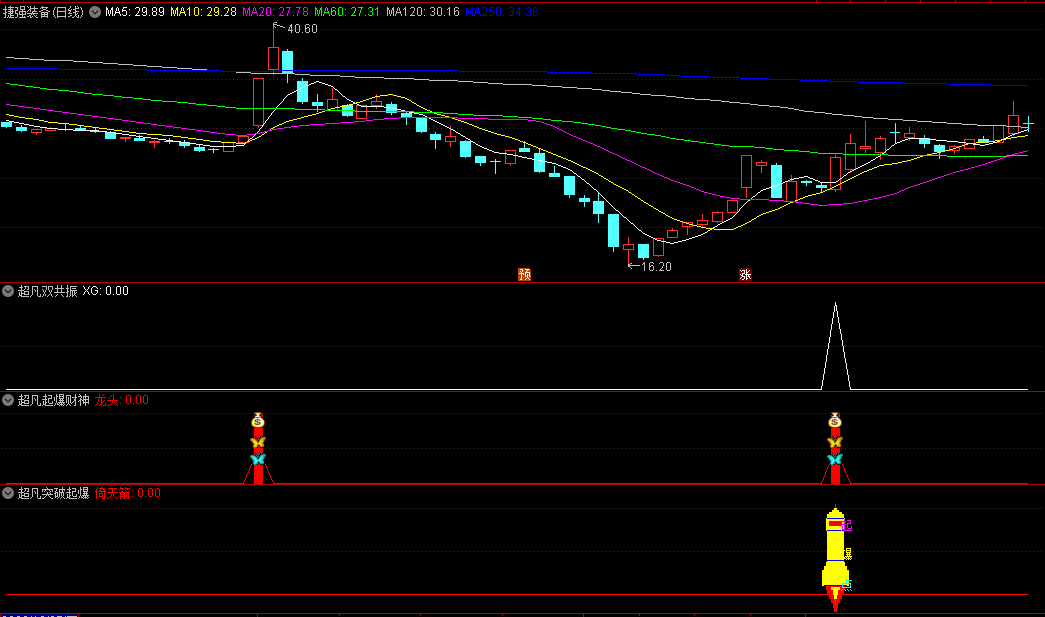1045x617 pixels.
Task: Click the yellow 爆 label beside rocket
Action: tap(848, 554)
